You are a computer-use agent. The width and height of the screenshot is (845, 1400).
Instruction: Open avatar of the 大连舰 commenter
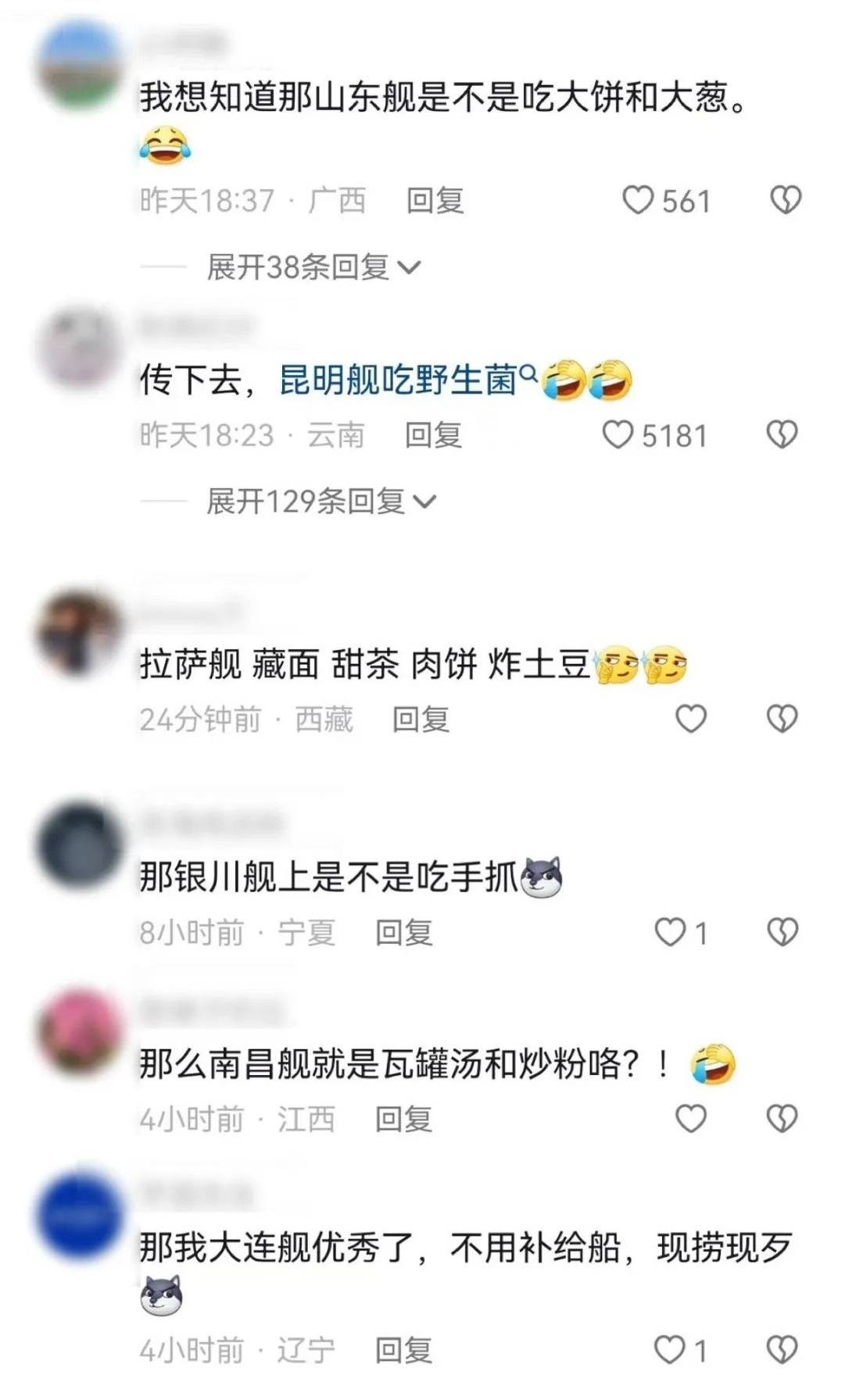tap(80, 1216)
